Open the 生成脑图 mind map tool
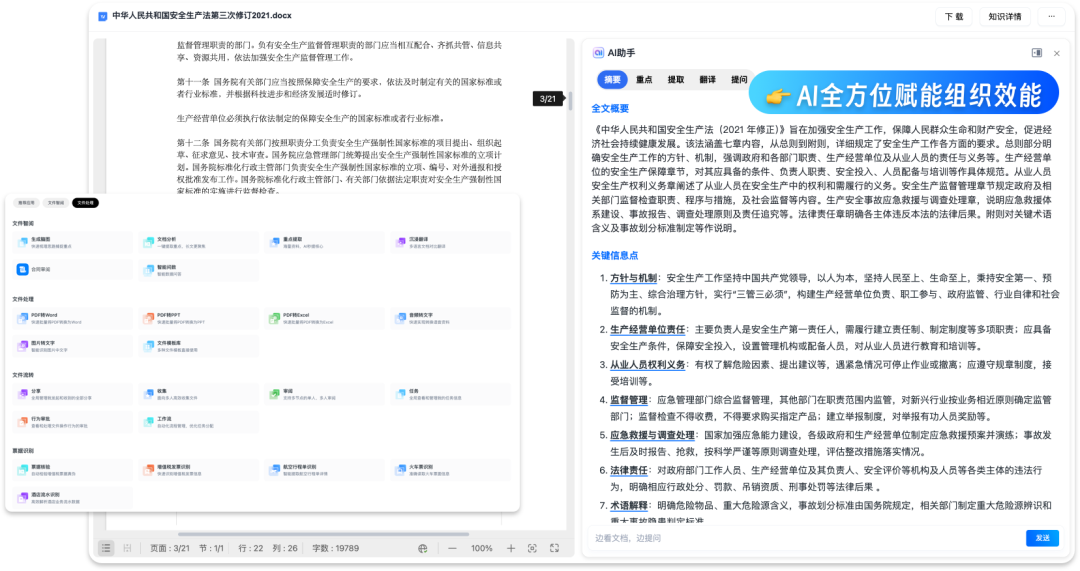 point(22,242)
